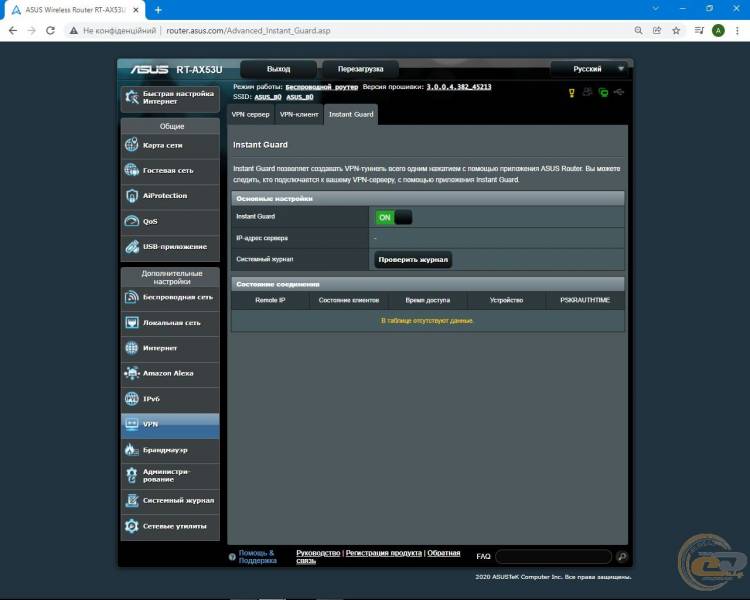Open the Amazon Alexa icon

[132, 373]
